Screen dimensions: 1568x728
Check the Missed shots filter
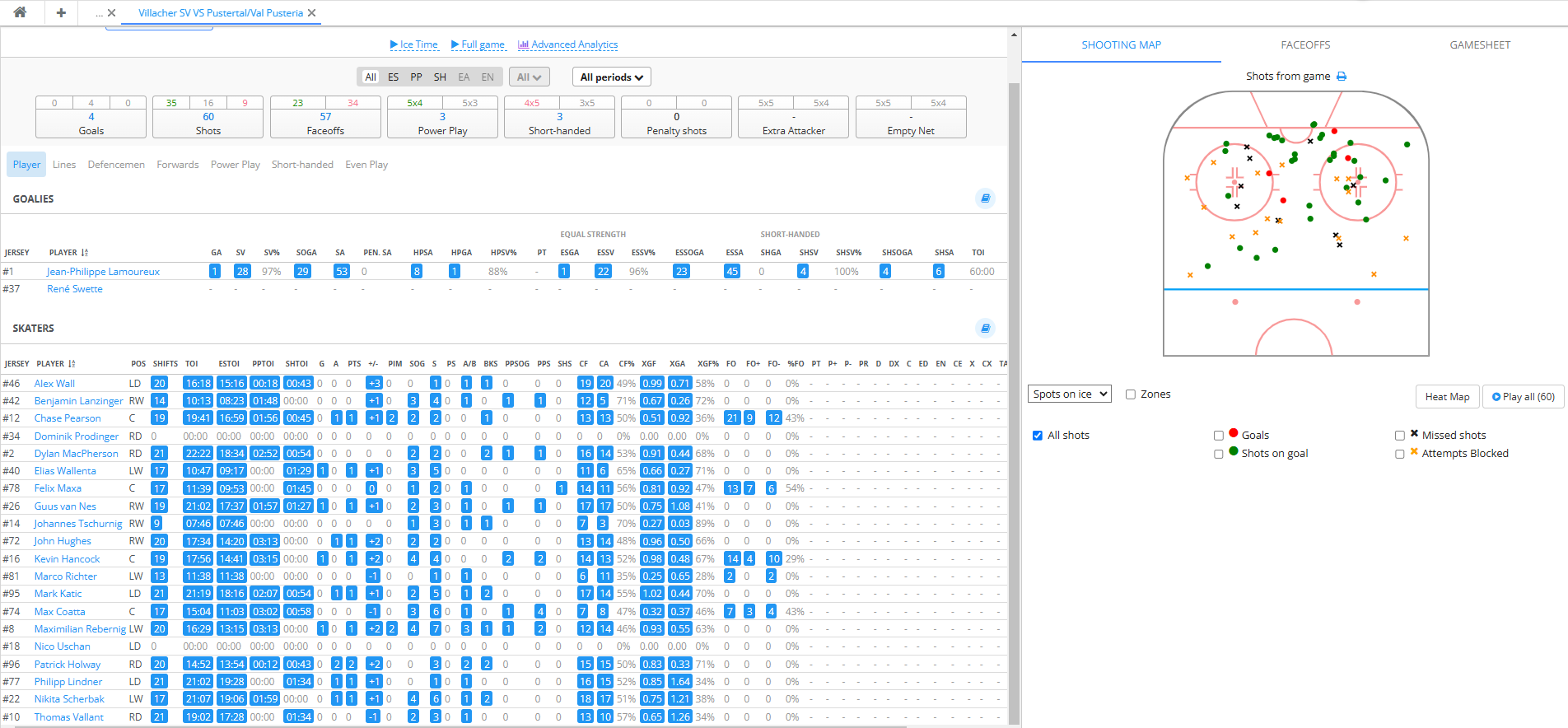click(x=1400, y=436)
